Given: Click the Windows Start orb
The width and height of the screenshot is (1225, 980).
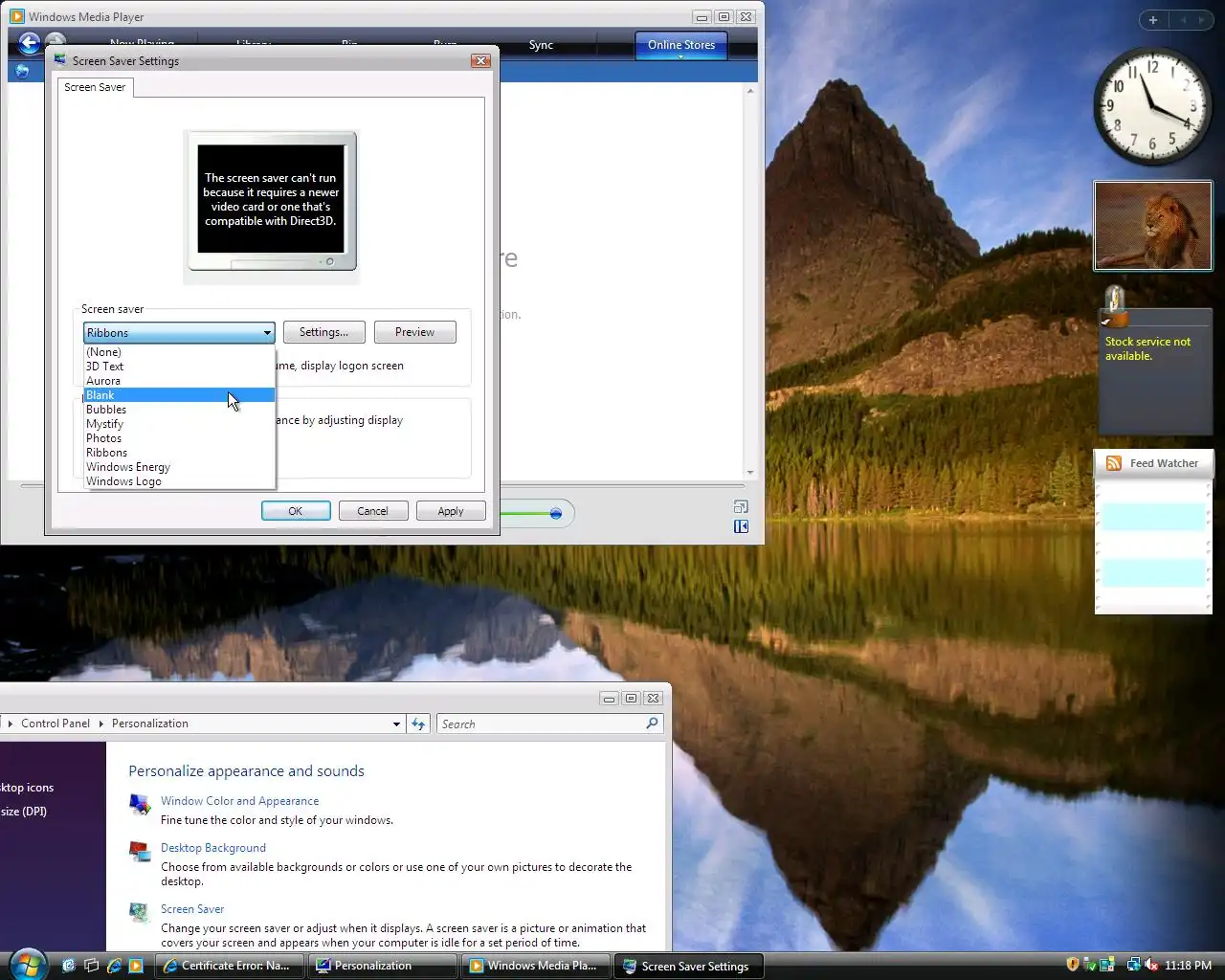Looking at the screenshot, I should point(27,963).
